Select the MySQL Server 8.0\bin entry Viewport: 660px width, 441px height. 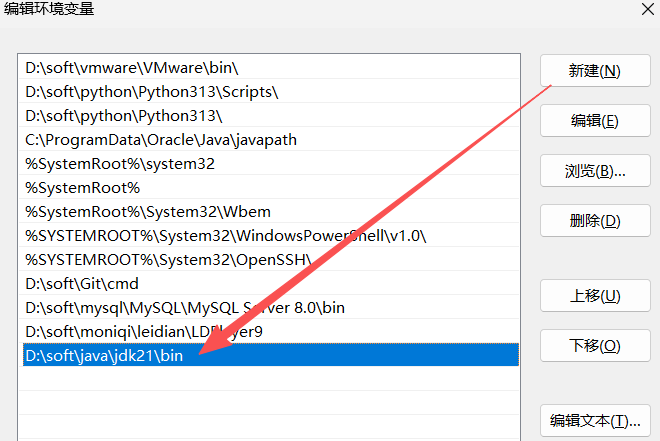[x=269, y=307]
